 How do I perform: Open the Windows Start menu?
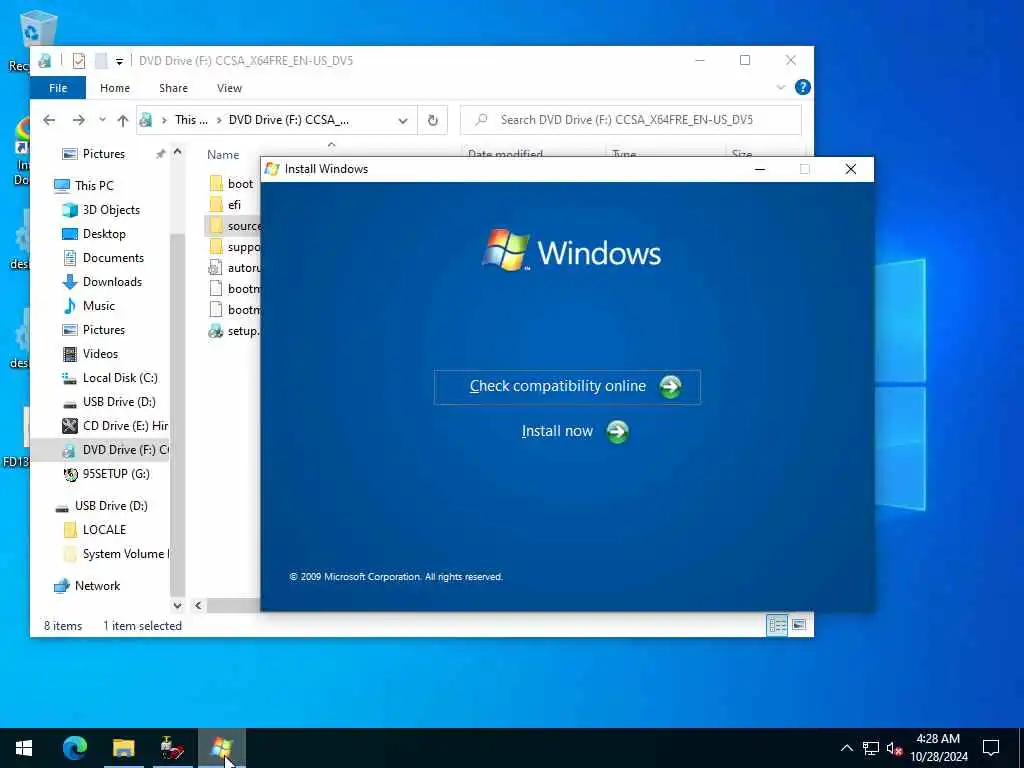tap(24, 748)
